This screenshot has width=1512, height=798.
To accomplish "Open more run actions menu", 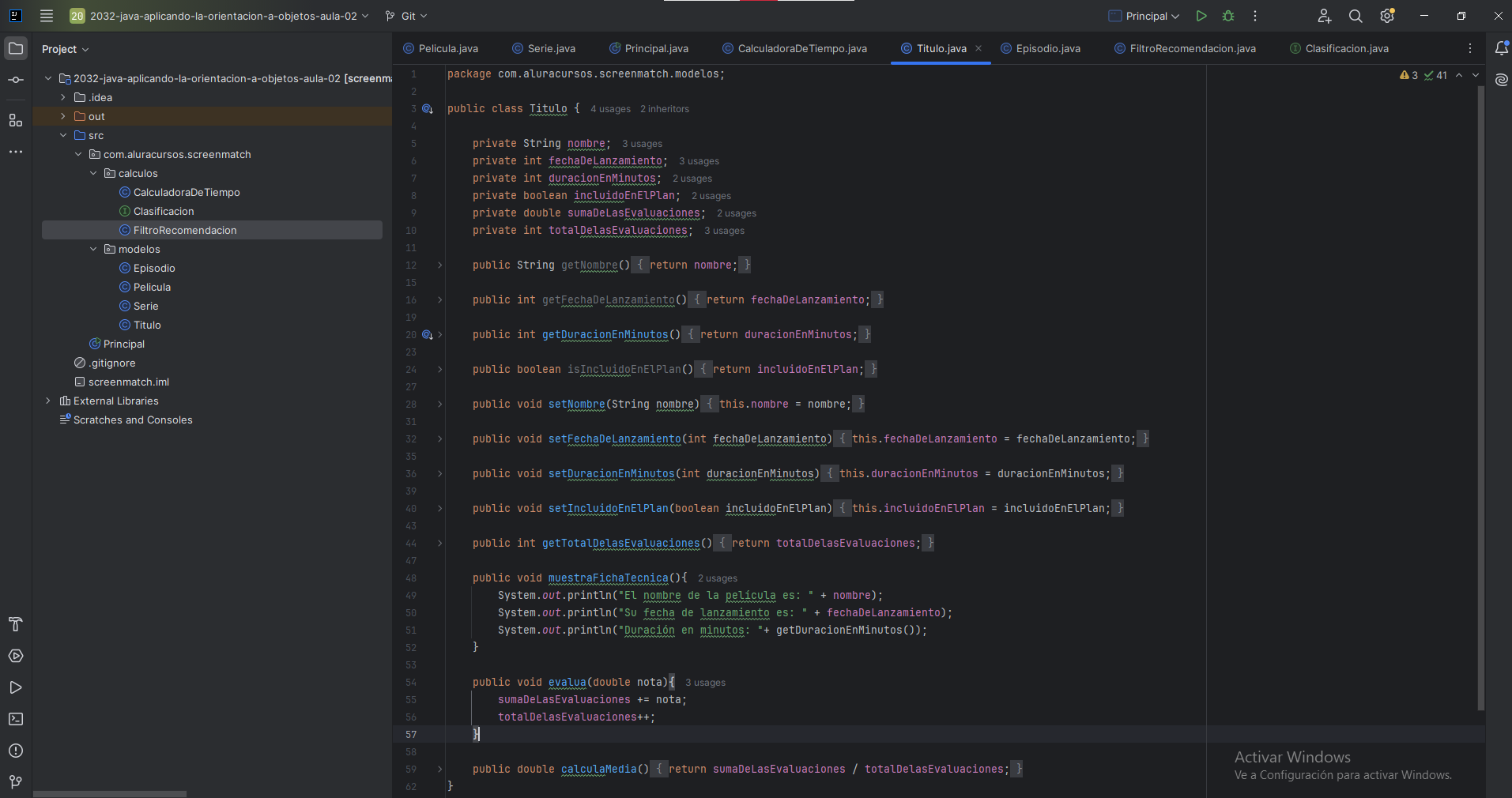I will click(x=1255, y=16).
